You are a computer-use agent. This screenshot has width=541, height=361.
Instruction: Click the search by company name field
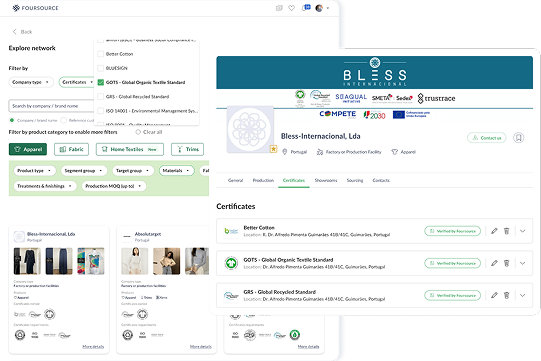coord(51,106)
